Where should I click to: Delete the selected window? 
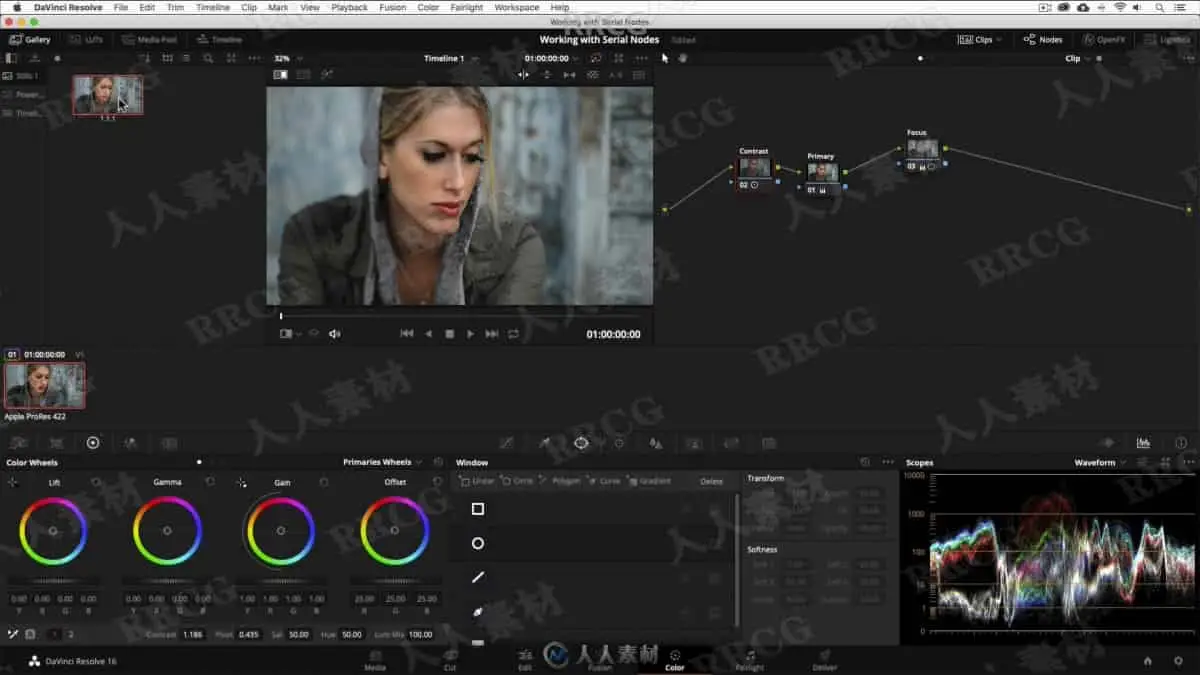click(711, 481)
